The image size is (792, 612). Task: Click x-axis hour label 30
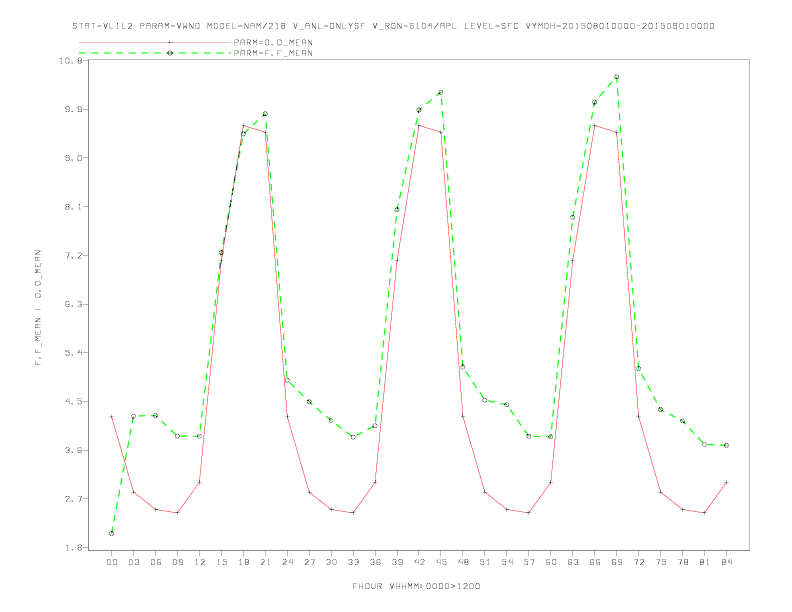pos(331,562)
